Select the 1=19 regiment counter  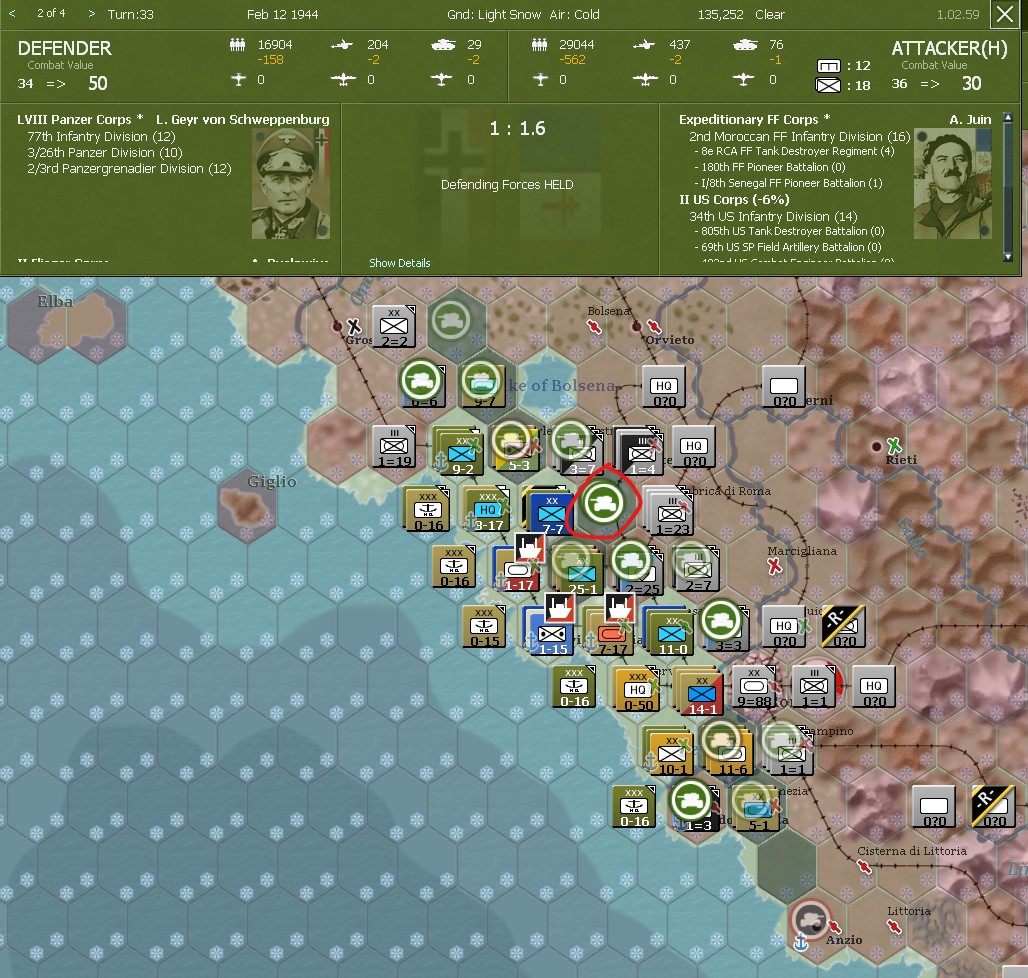[x=394, y=446]
